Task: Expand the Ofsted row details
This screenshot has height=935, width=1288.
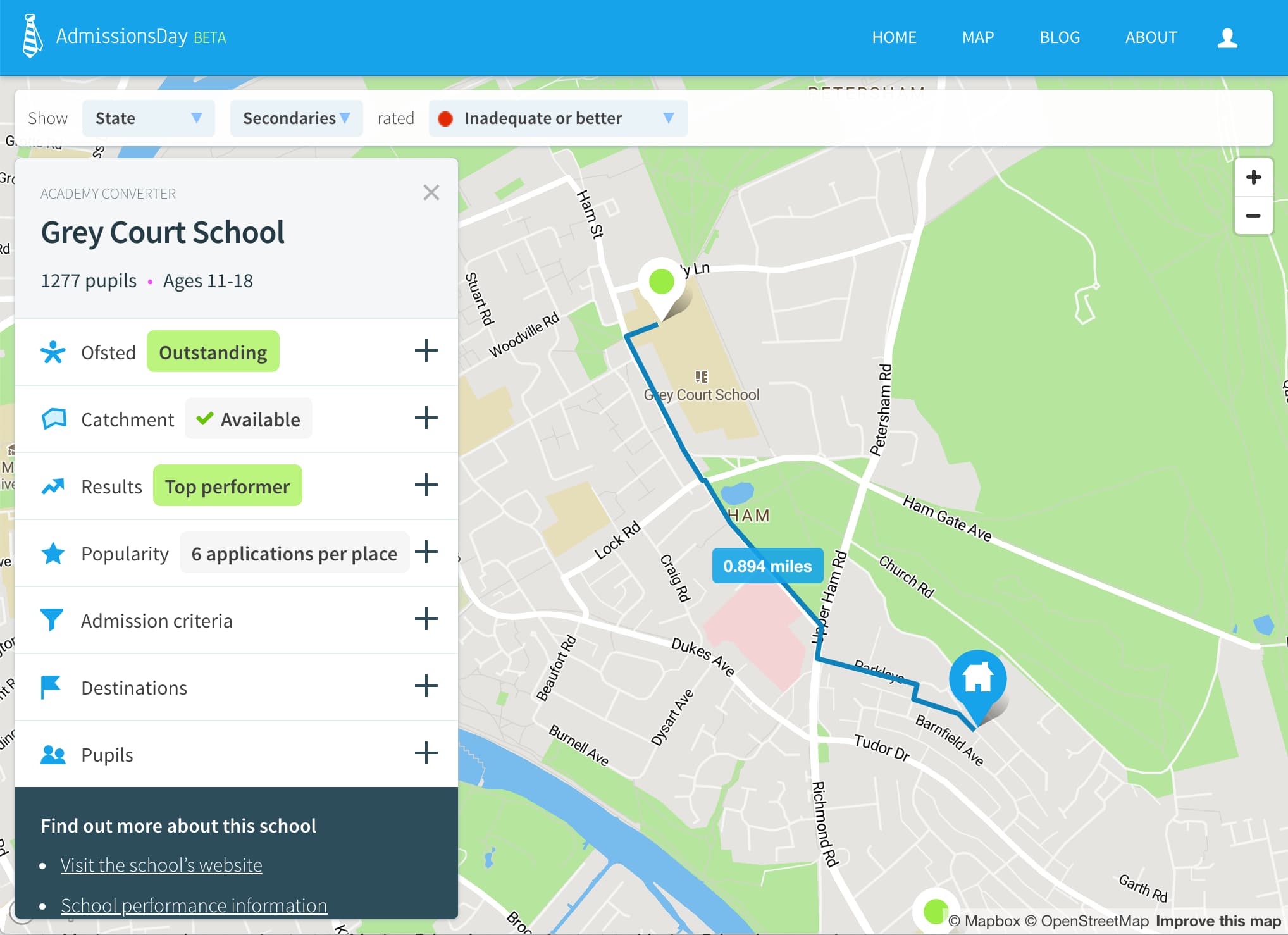Action: point(426,350)
